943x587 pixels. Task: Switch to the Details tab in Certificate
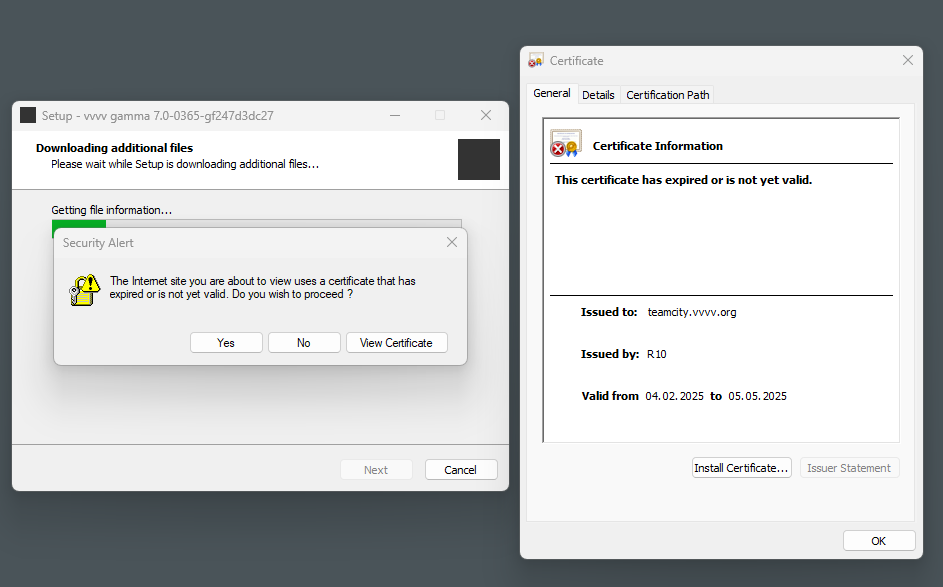598,95
